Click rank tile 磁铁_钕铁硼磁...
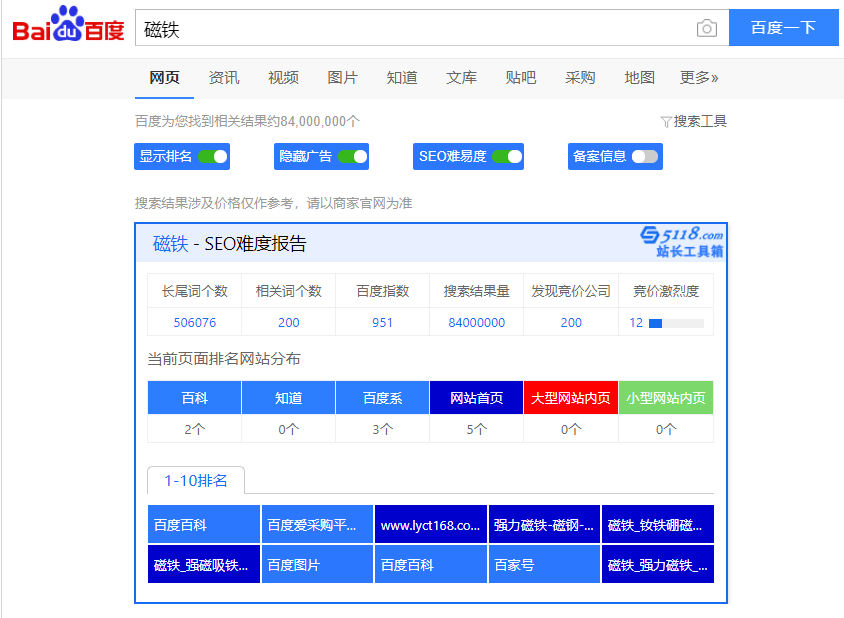The width and height of the screenshot is (844, 618). (658, 524)
